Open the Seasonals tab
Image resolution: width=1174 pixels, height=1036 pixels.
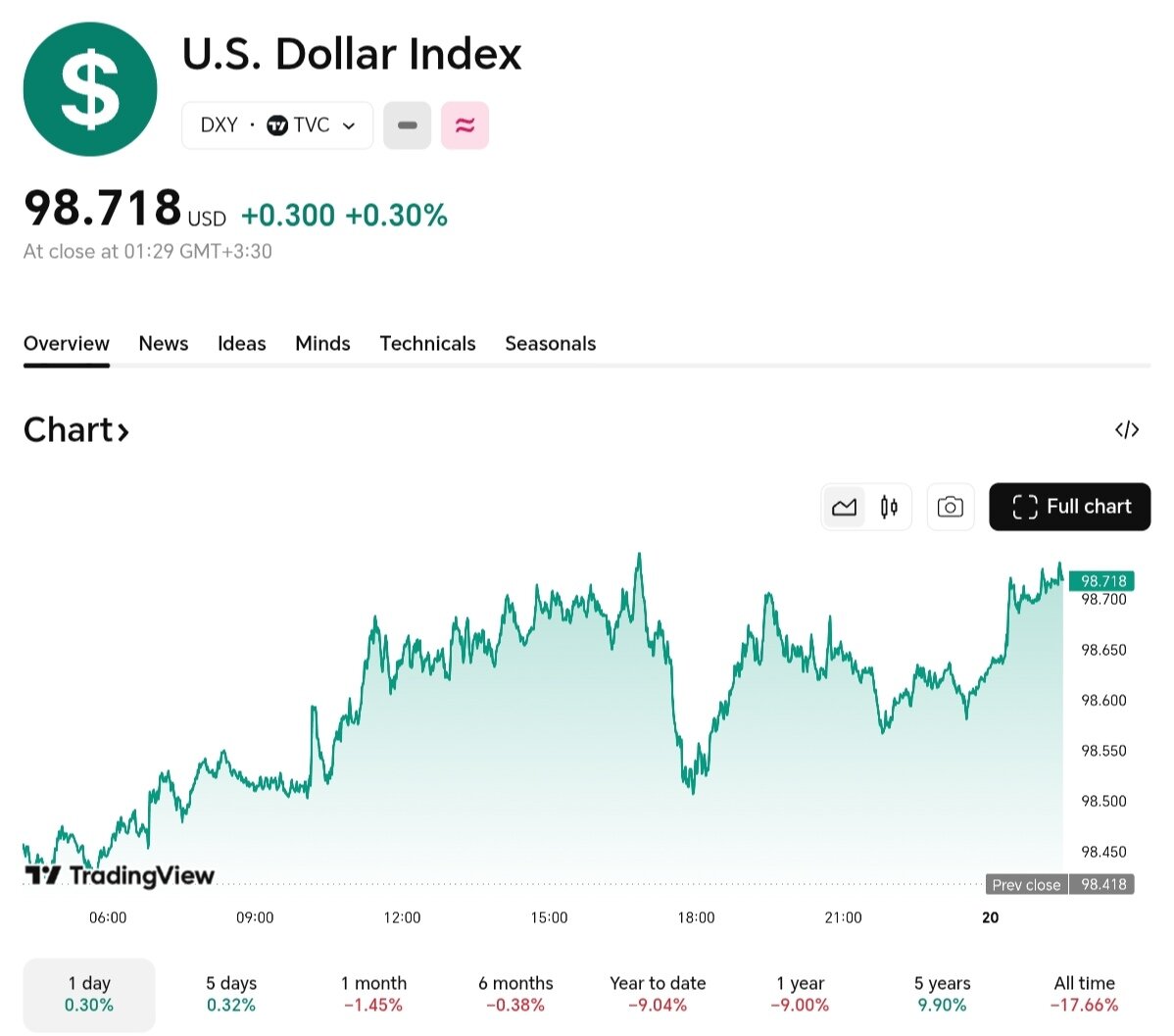click(550, 343)
